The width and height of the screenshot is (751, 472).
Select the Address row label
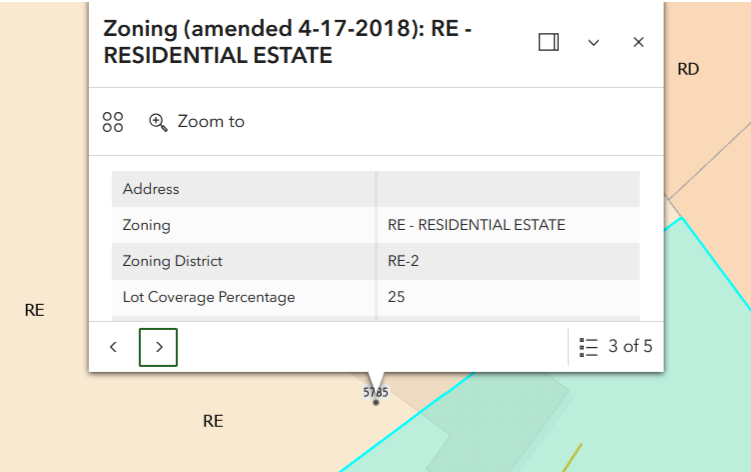point(151,189)
